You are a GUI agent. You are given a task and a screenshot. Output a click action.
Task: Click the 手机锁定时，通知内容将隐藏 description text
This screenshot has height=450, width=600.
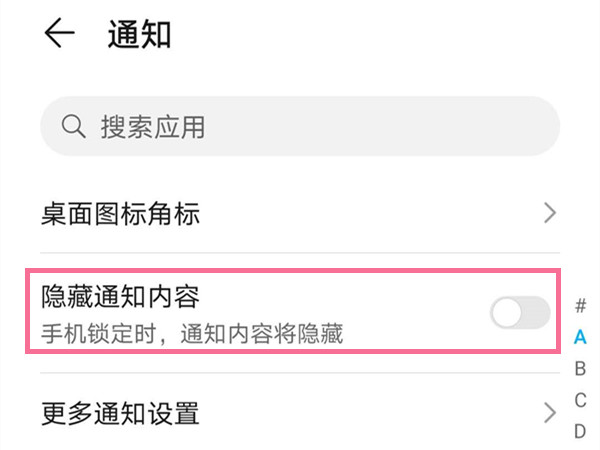(192, 334)
